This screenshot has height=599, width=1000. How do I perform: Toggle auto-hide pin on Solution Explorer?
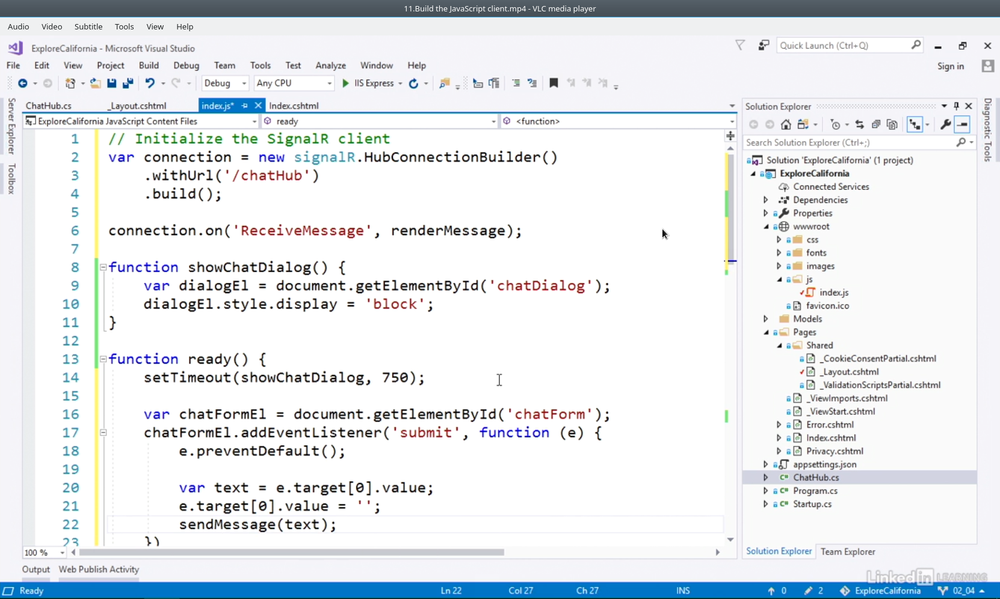(x=956, y=106)
